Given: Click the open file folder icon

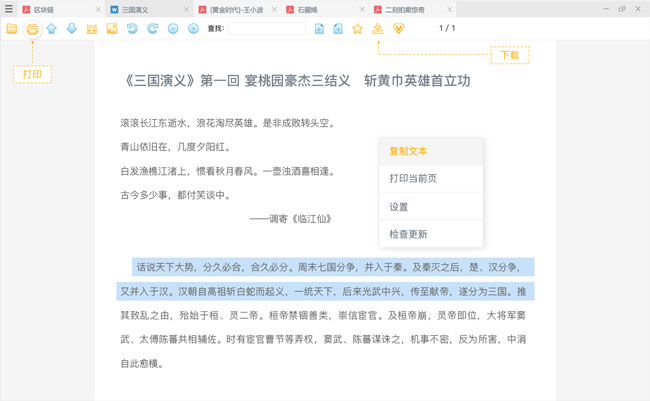Looking at the screenshot, I should point(12,29).
